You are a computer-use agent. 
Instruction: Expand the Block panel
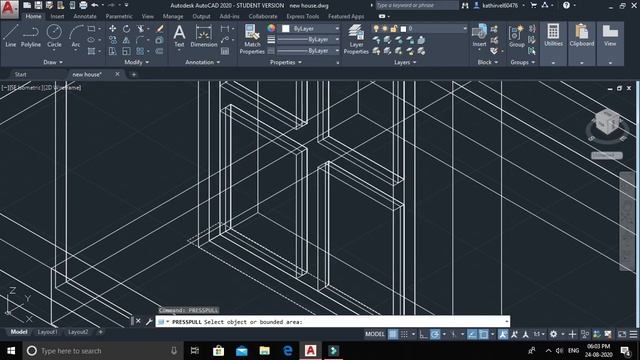point(487,62)
